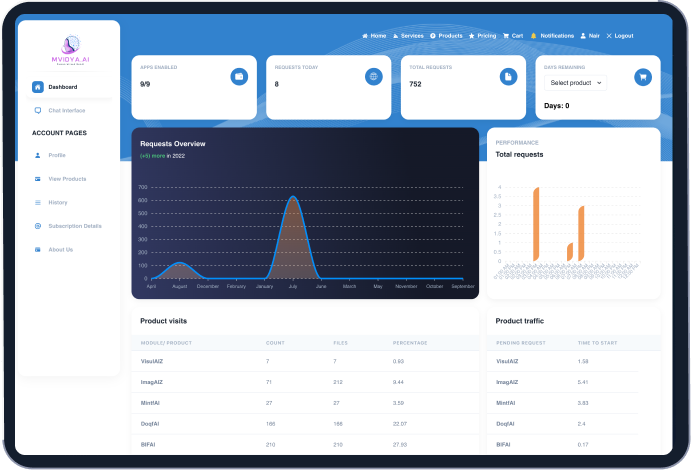Open Subscription Details in sidebar
Screen dimensions: 691x470
point(74,226)
